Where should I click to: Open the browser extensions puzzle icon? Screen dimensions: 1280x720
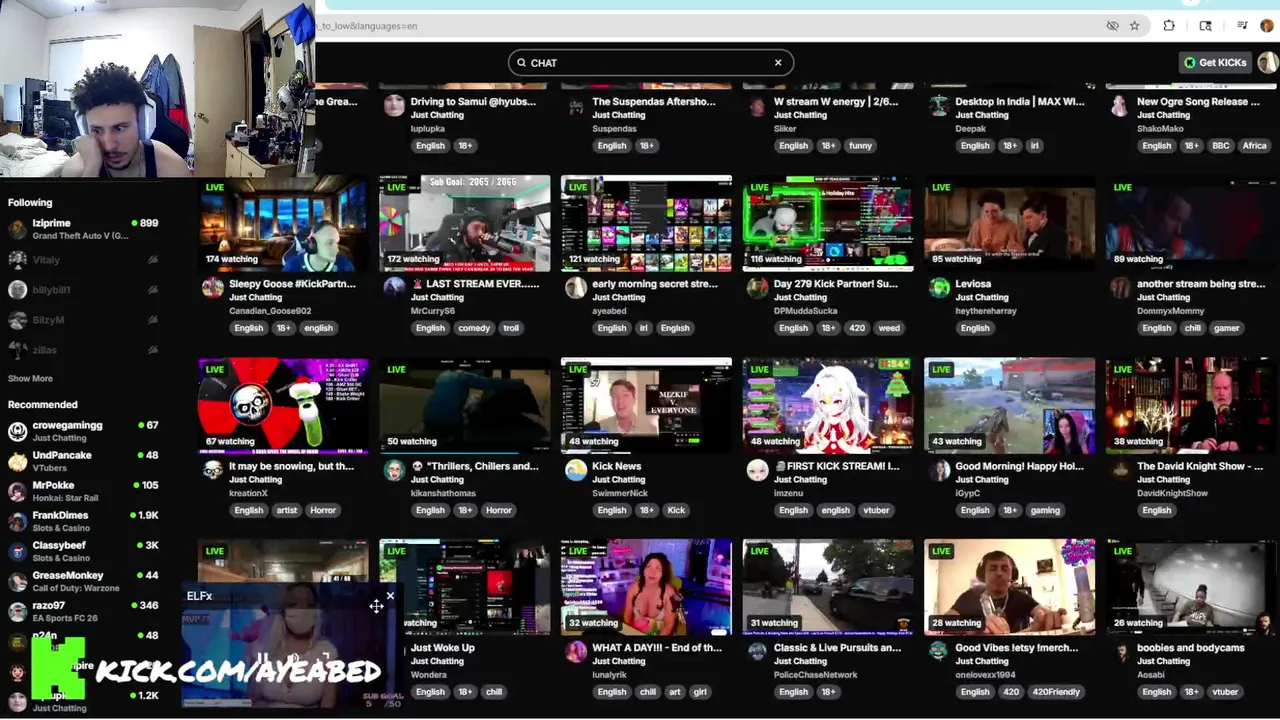(1169, 26)
